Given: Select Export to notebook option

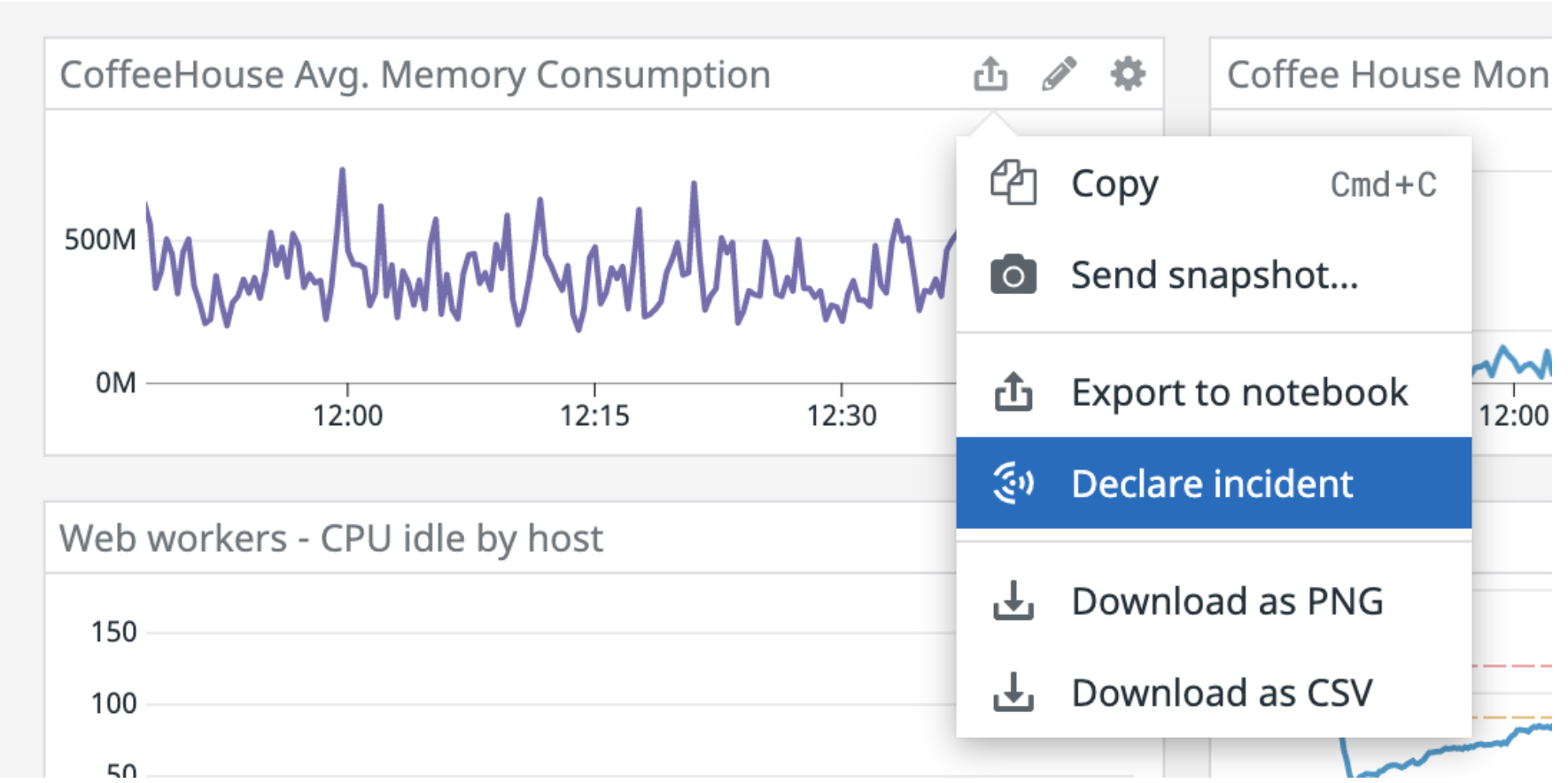Looking at the screenshot, I should point(1238,392).
